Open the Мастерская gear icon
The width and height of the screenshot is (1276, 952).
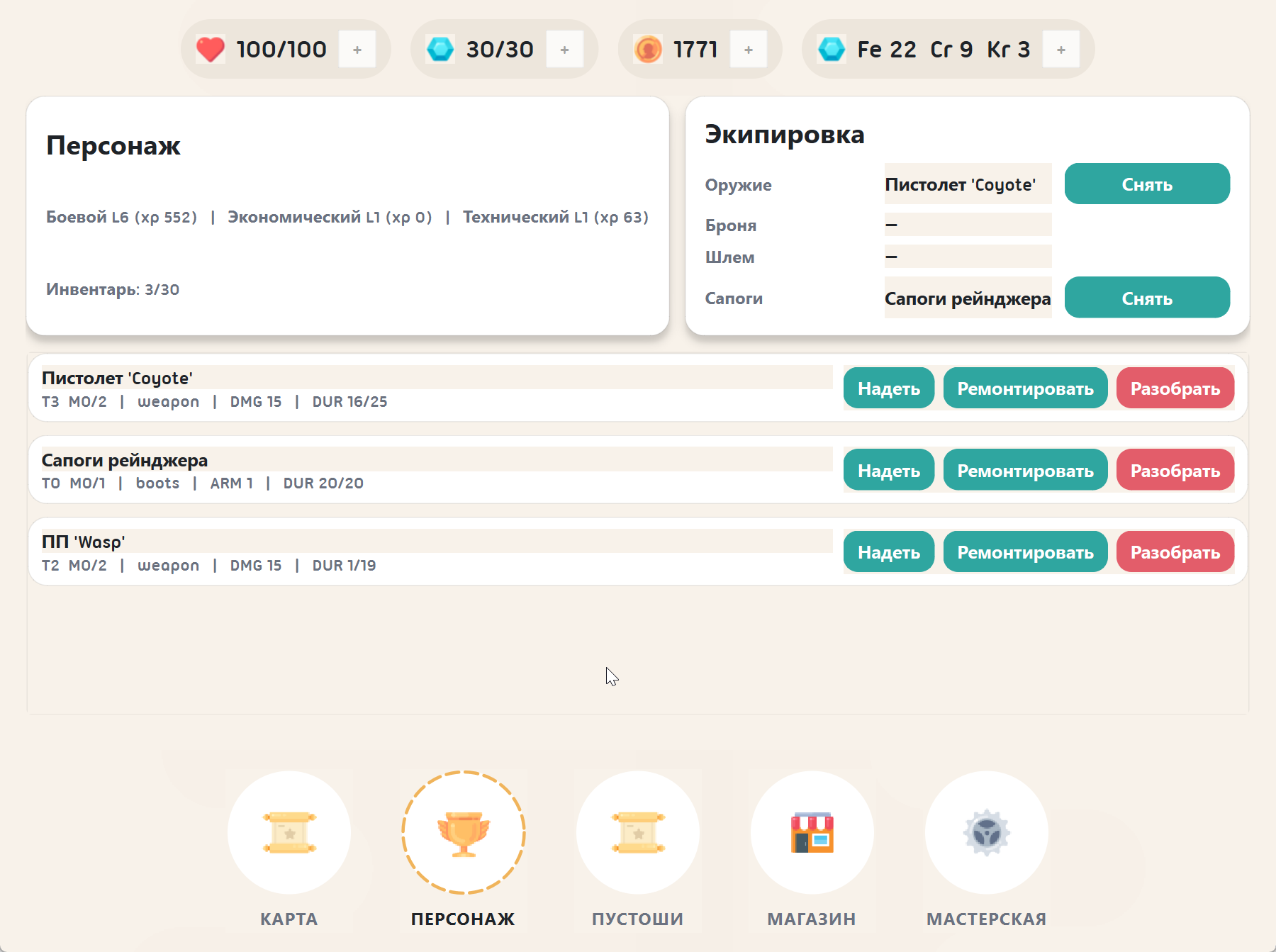987,832
